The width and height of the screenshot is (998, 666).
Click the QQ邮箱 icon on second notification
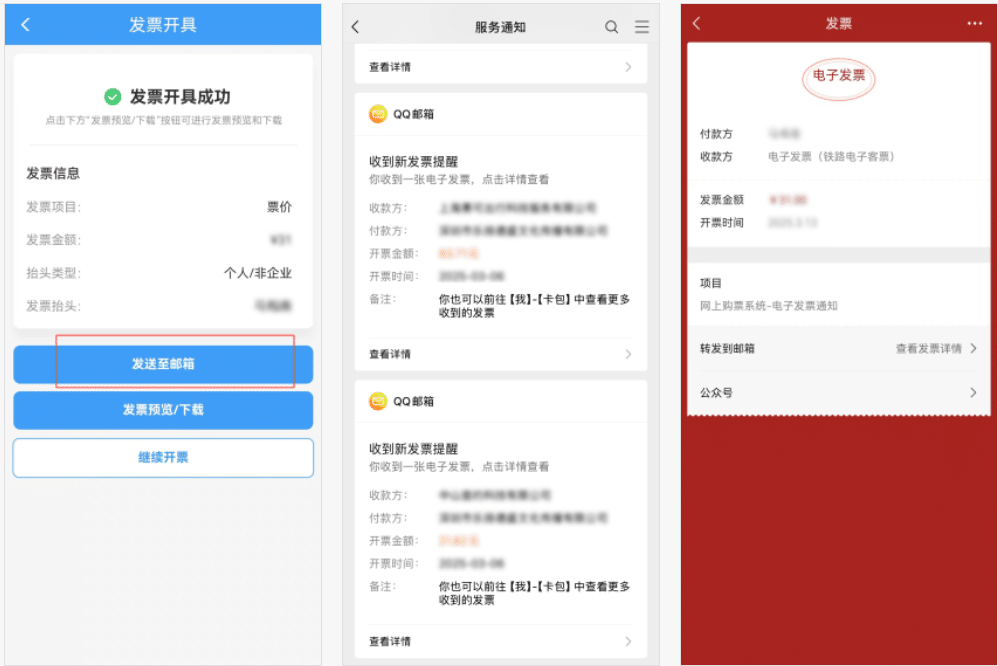pyautogui.click(x=378, y=400)
